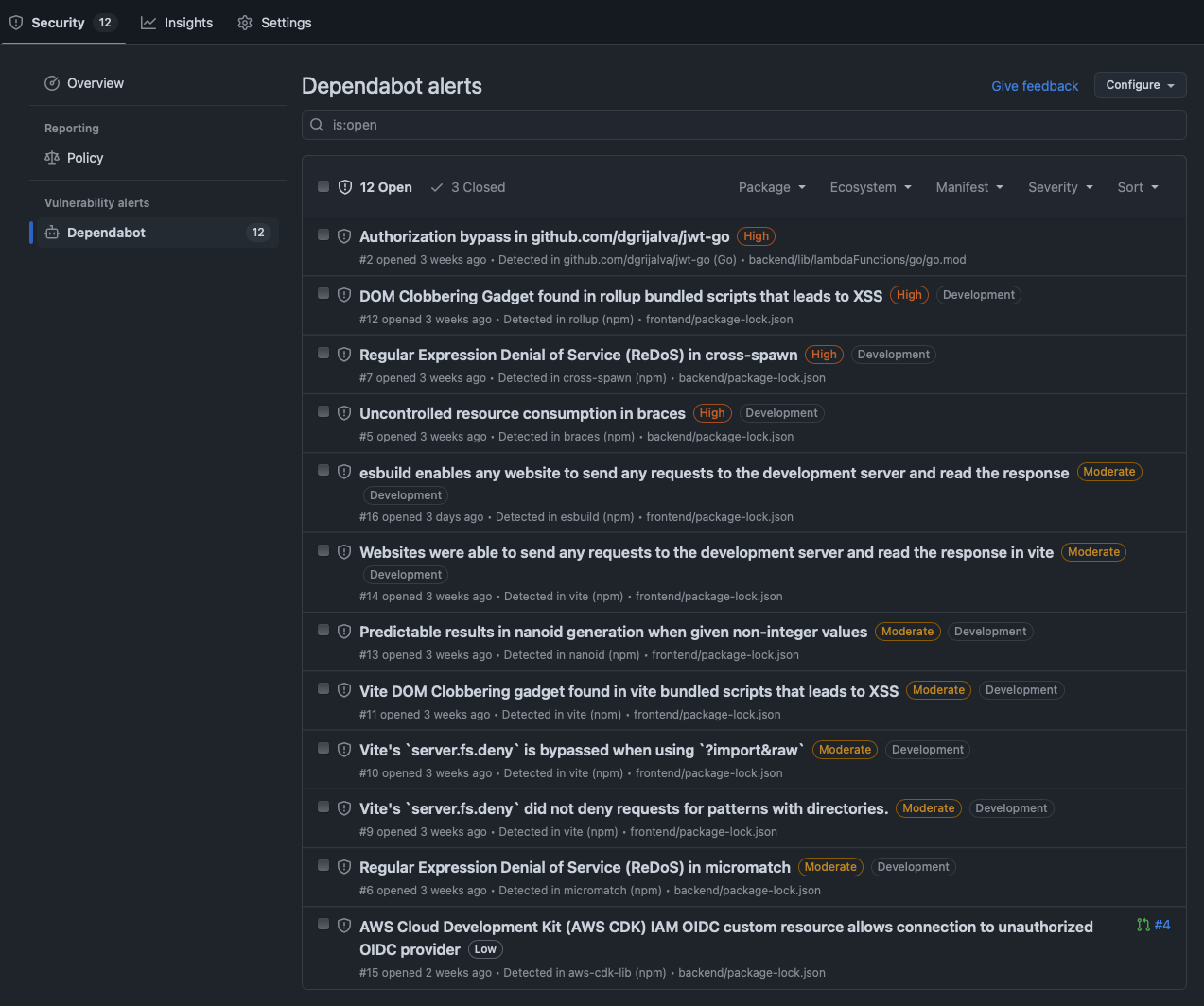Click the shield icon on the jwt-go alert
Screen dimensions: 1204x1006
point(344,236)
